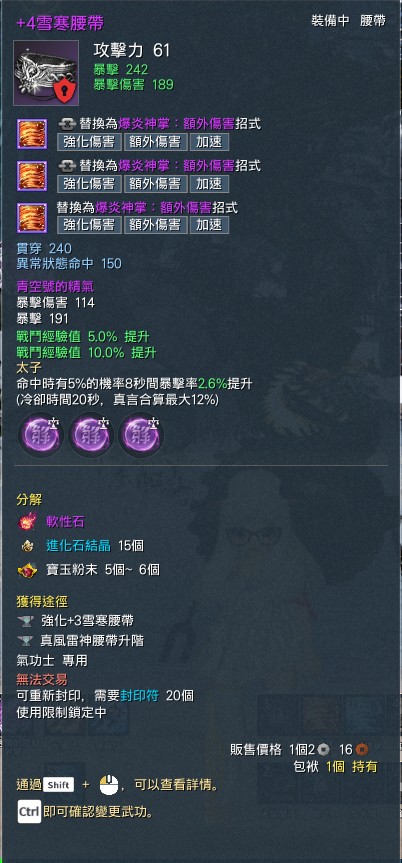Screen dimensions: 402x863
Task: Click the third purple gem socket orb
Action: (140, 435)
